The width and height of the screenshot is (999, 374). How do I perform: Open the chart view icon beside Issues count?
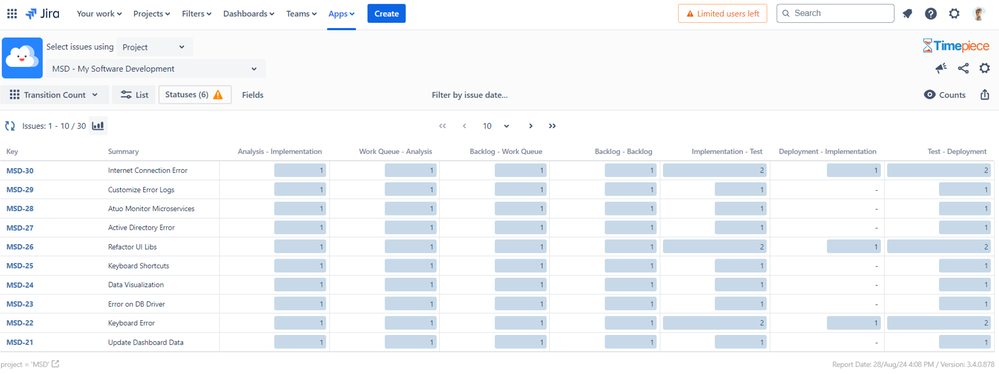(x=98, y=126)
